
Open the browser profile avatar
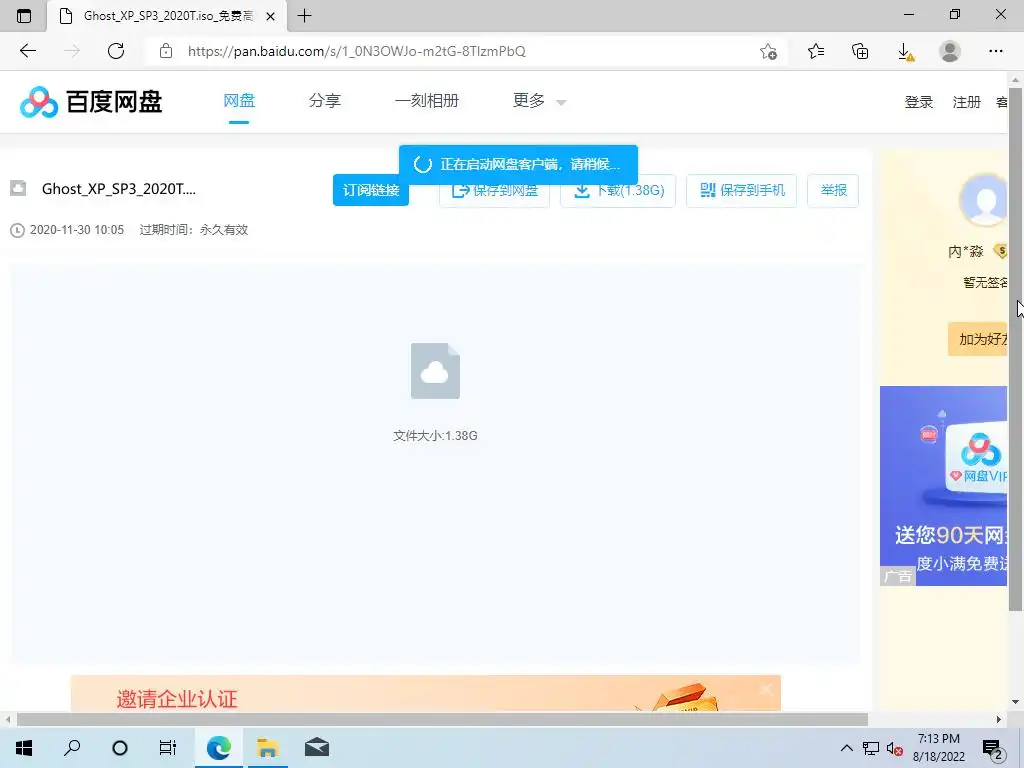click(x=950, y=51)
